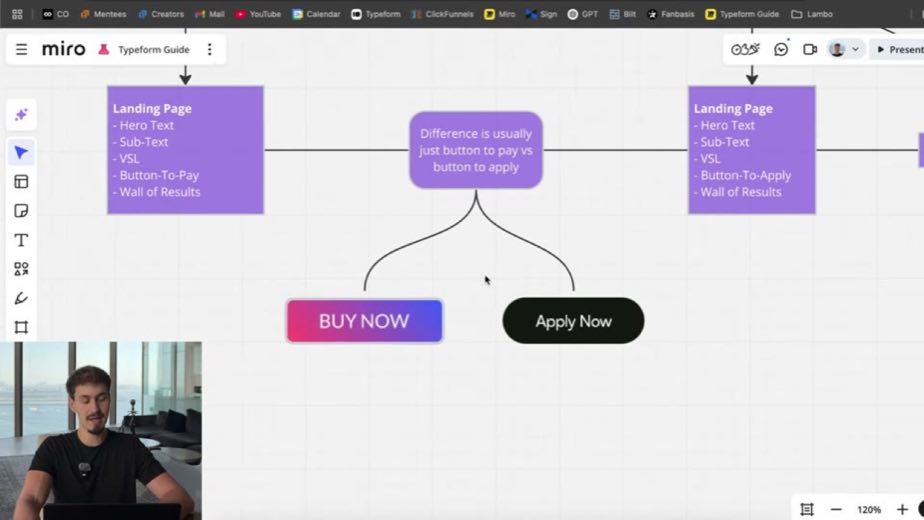Zoom out with minus button

[836, 509]
